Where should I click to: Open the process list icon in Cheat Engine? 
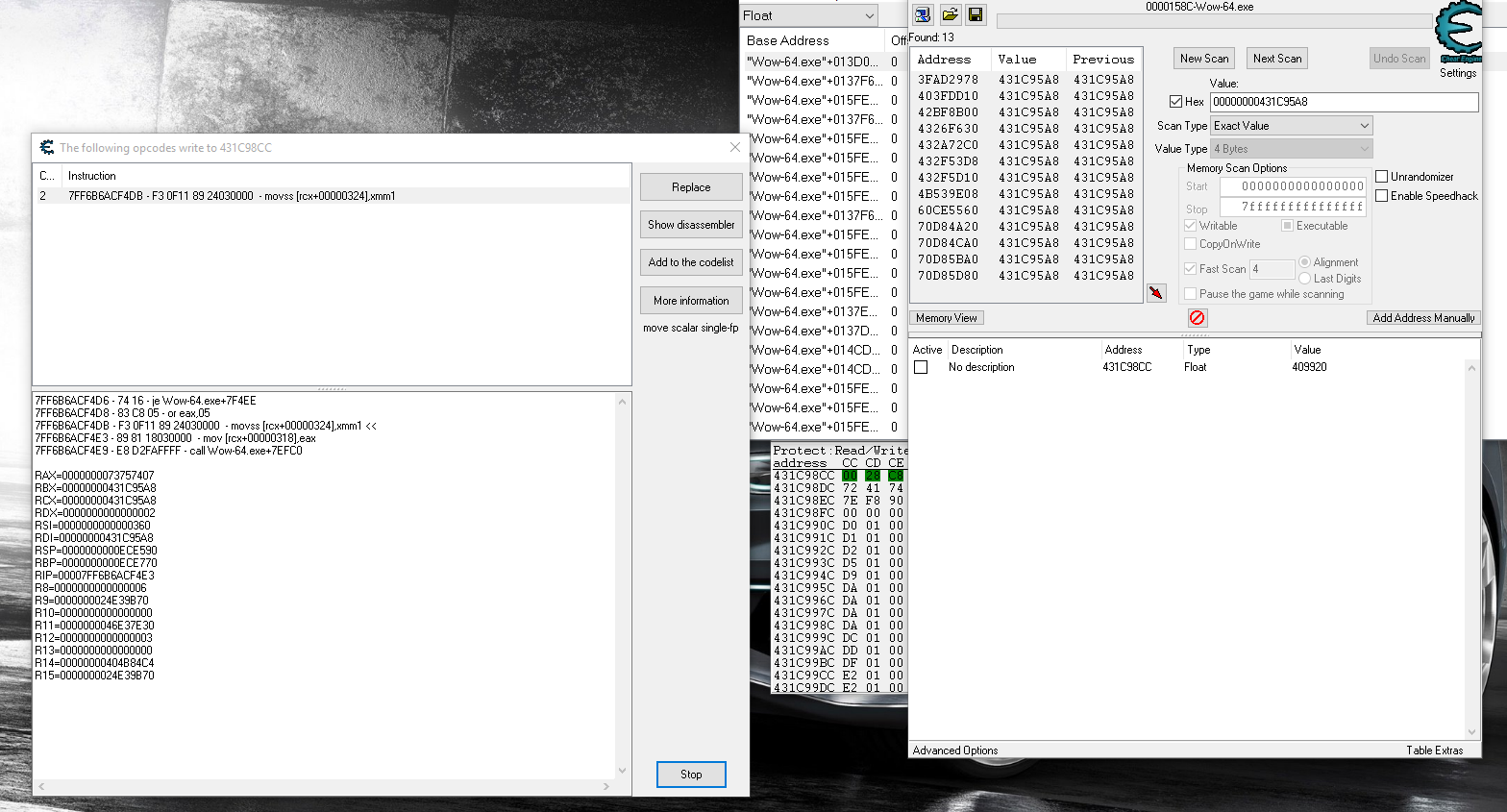coord(923,14)
